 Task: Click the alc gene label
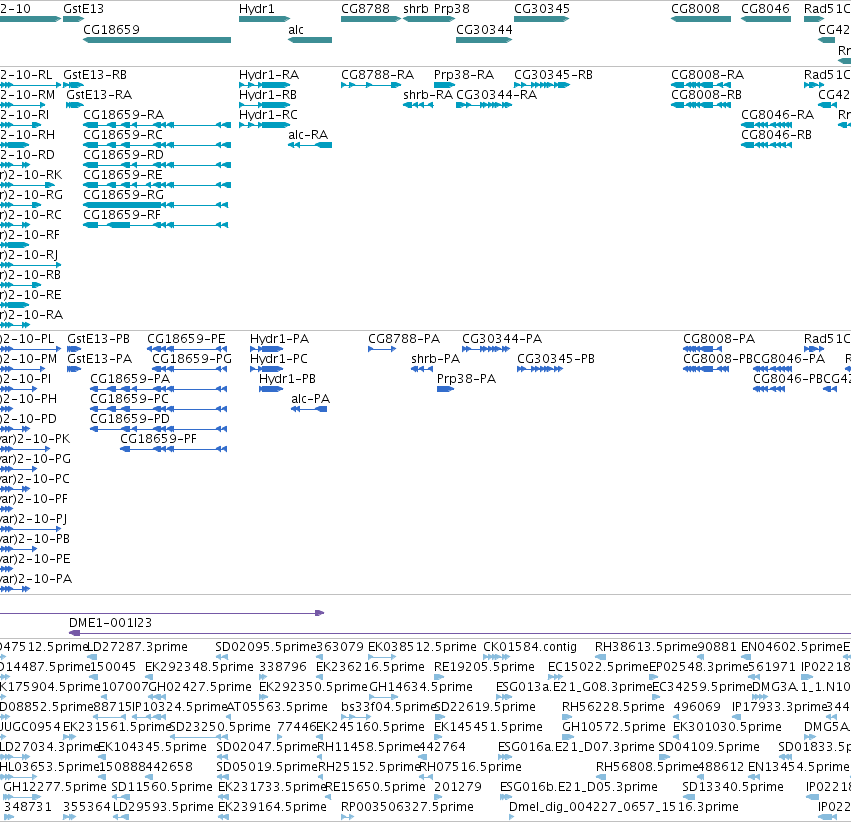click(x=296, y=30)
